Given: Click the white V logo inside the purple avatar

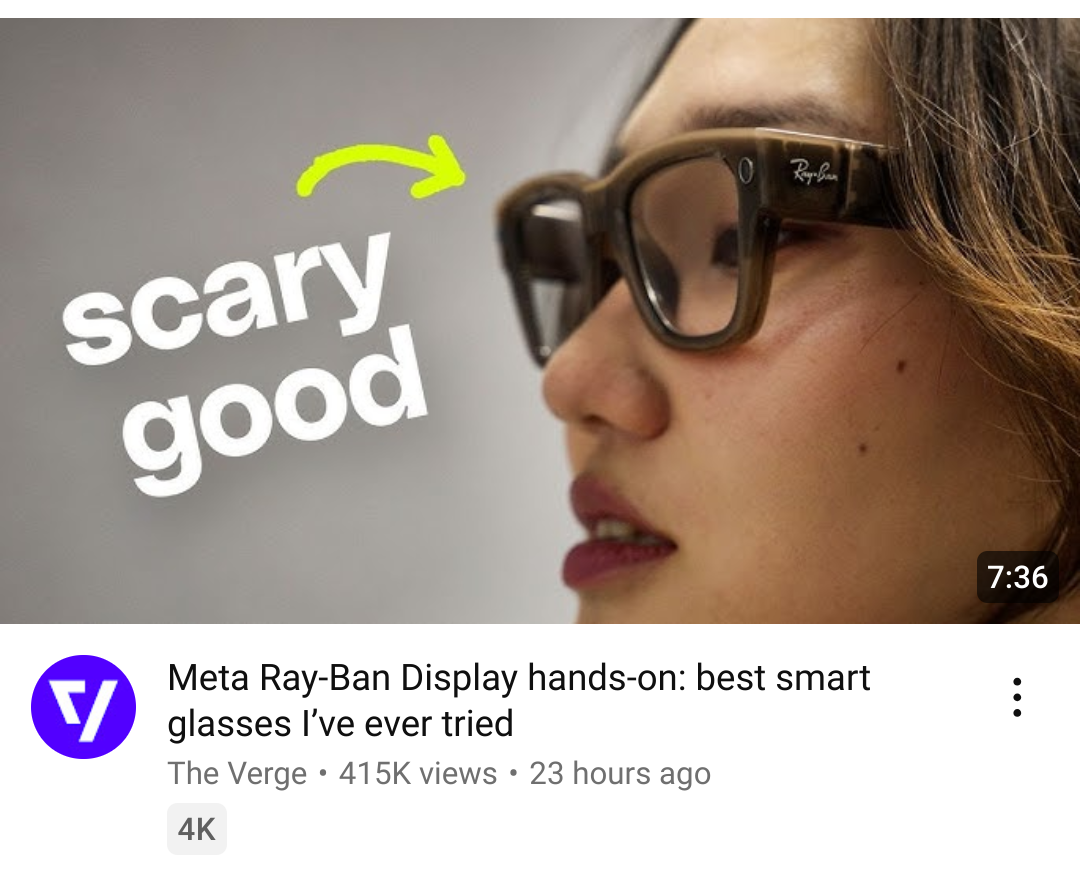Looking at the screenshot, I should click(84, 709).
